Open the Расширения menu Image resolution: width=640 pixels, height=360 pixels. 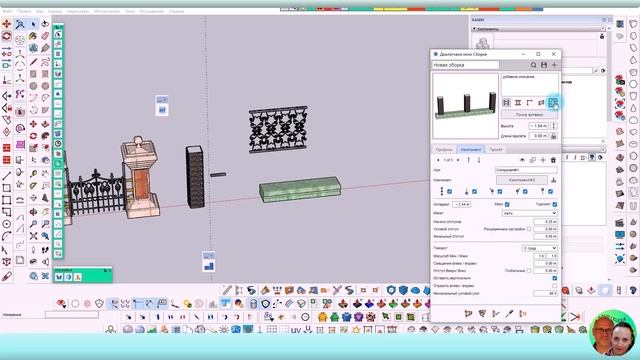coord(151,11)
